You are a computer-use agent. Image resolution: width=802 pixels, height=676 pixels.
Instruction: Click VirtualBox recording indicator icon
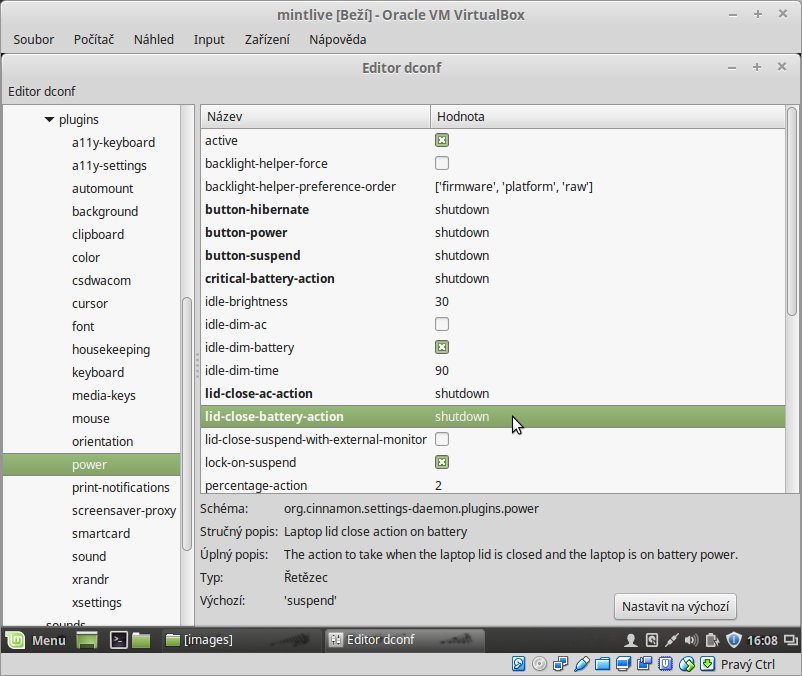pyautogui.click(x=644, y=664)
